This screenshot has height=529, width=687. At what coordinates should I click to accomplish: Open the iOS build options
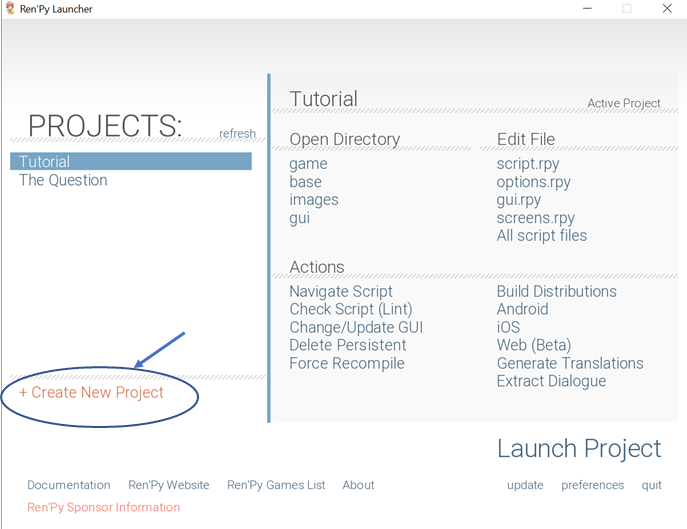click(x=508, y=327)
